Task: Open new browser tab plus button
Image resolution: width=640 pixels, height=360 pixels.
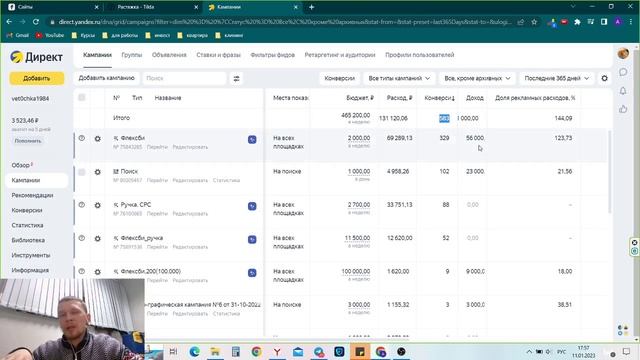Action: point(311,7)
